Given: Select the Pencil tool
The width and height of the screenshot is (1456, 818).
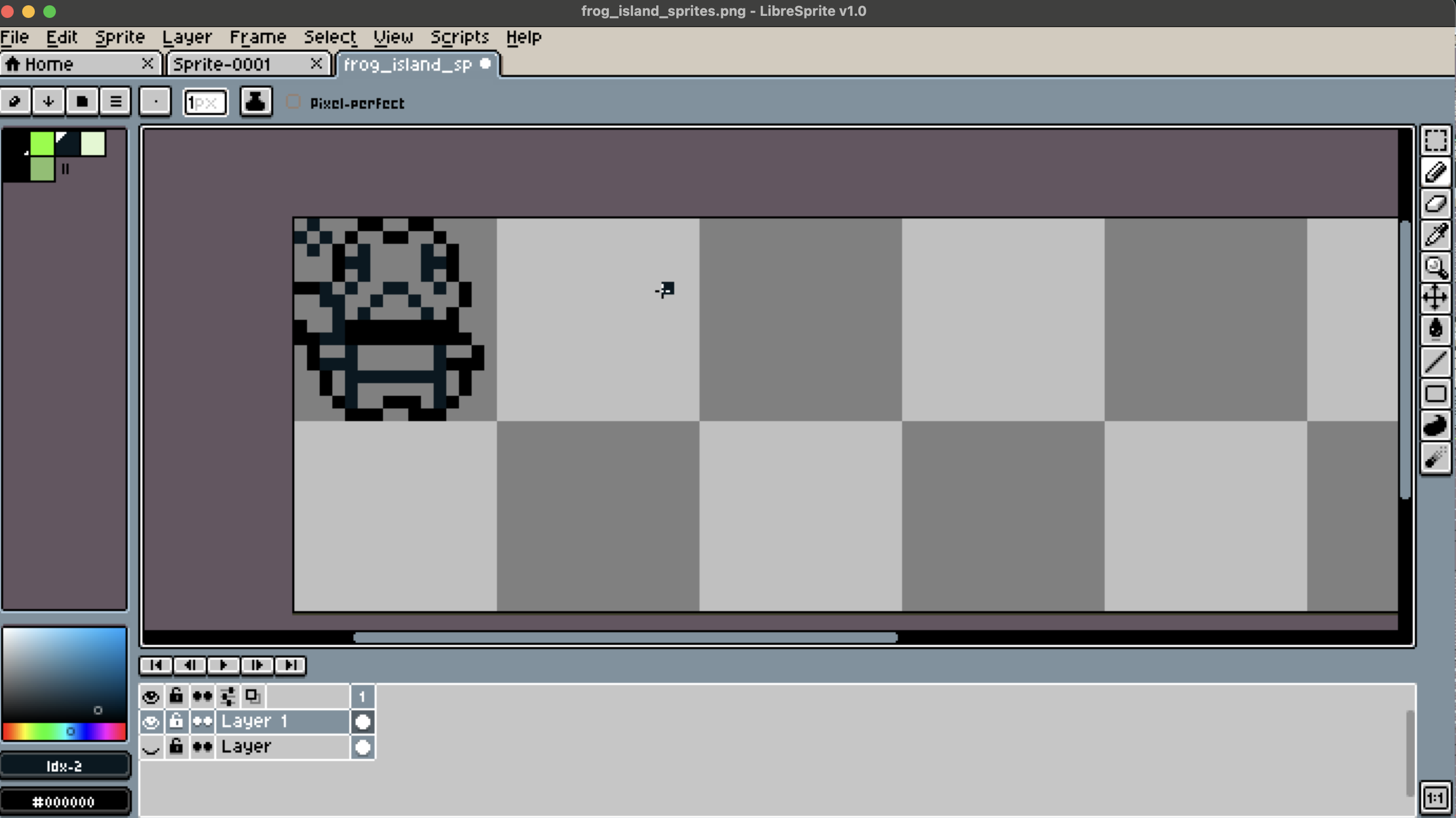Looking at the screenshot, I should pos(1435,173).
